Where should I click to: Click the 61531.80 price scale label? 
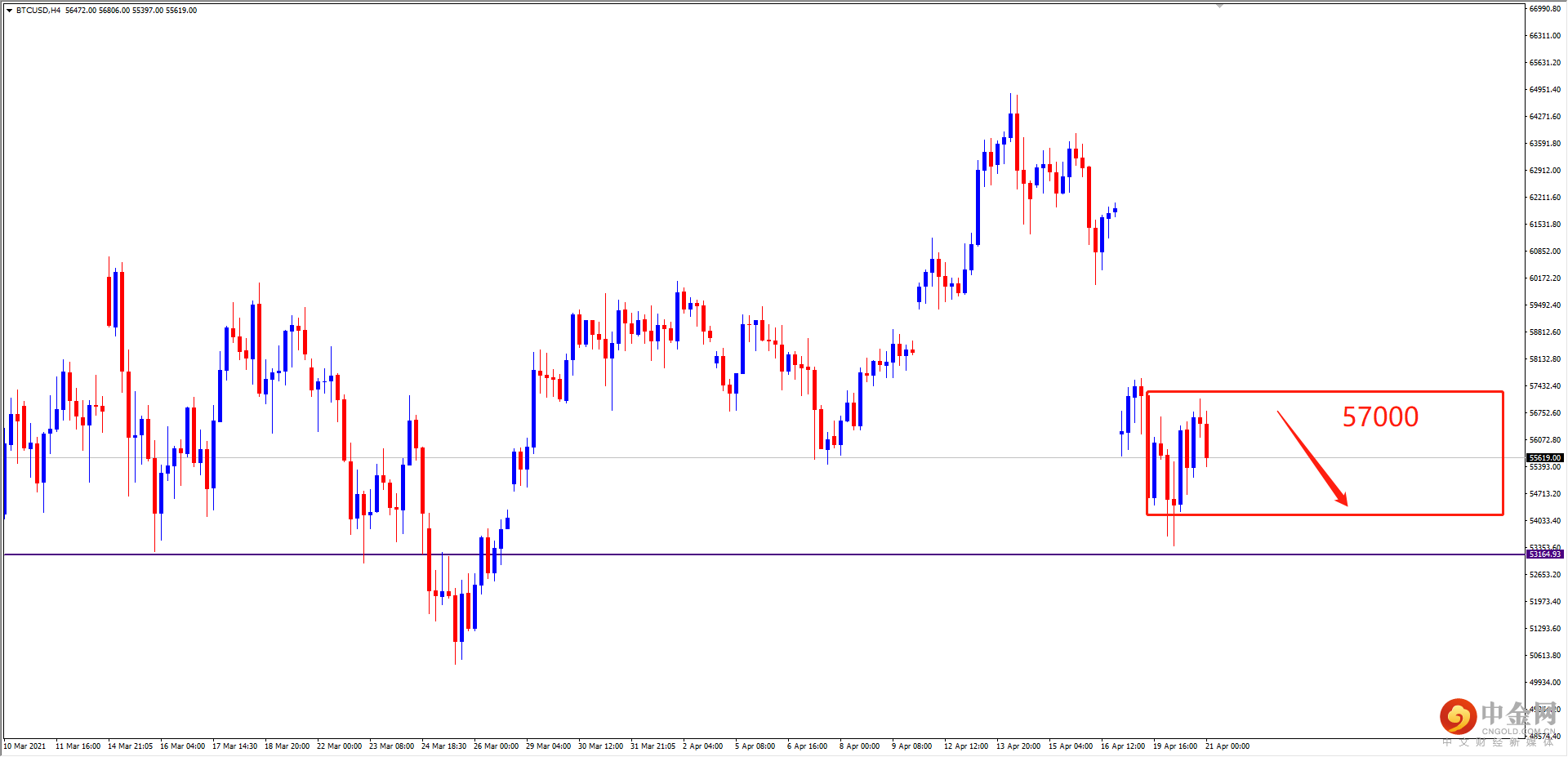(x=1544, y=225)
